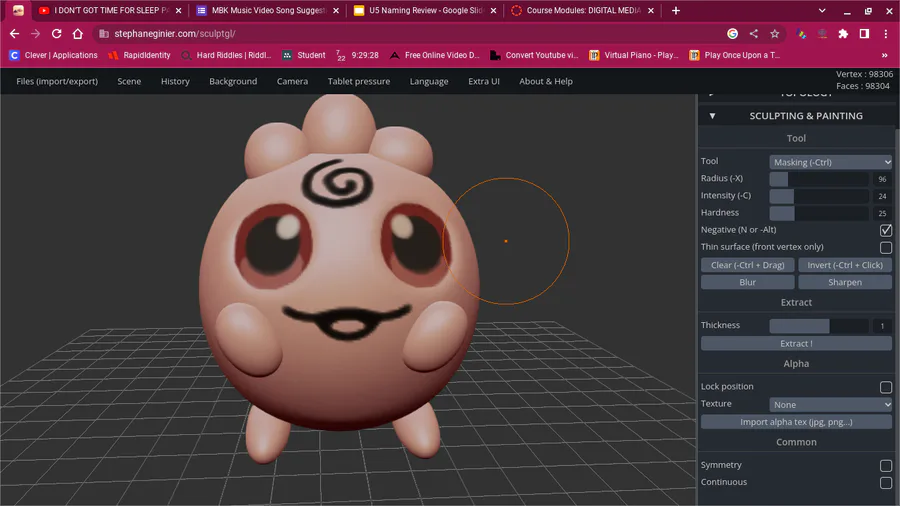This screenshot has width=900, height=506.
Task: Reload the SculptGL page
Action: 56,34
